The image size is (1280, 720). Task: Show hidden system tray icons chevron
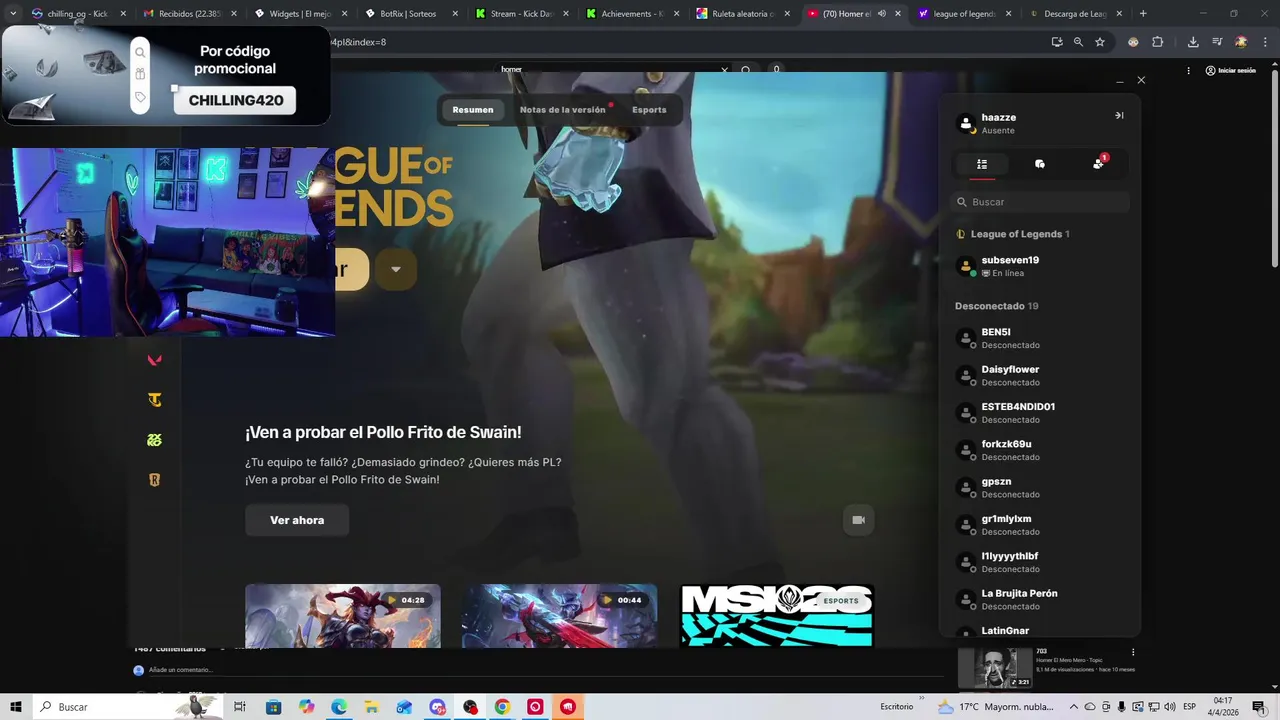[x=1075, y=707]
